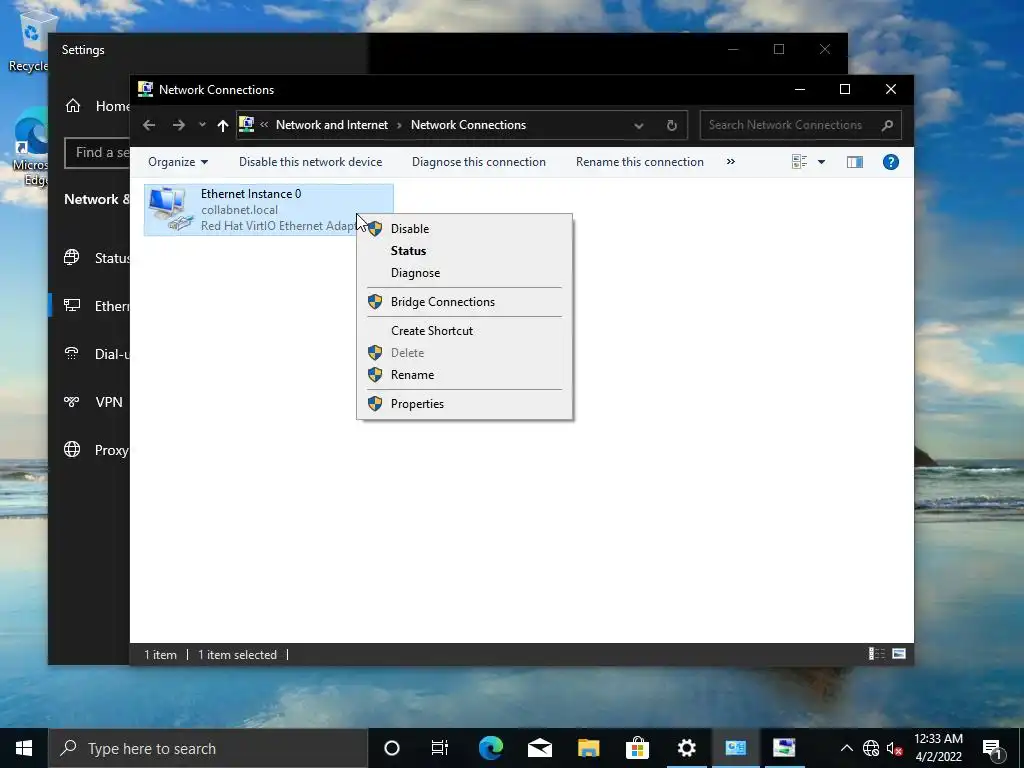Open Microsoft Store from the taskbar
The height and width of the screenshot is (768, 1024).
coord(637,748)
